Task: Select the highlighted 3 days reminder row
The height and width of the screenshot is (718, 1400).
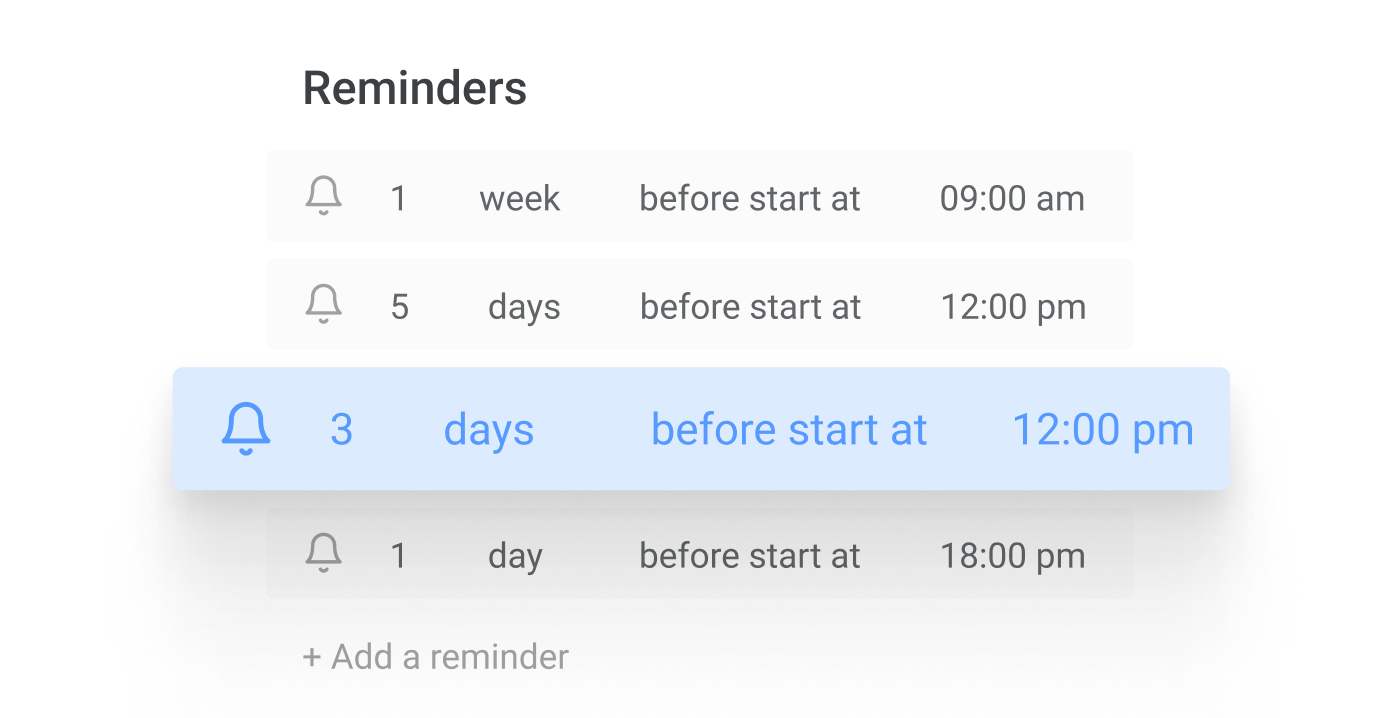Action: tap(700, 429)
